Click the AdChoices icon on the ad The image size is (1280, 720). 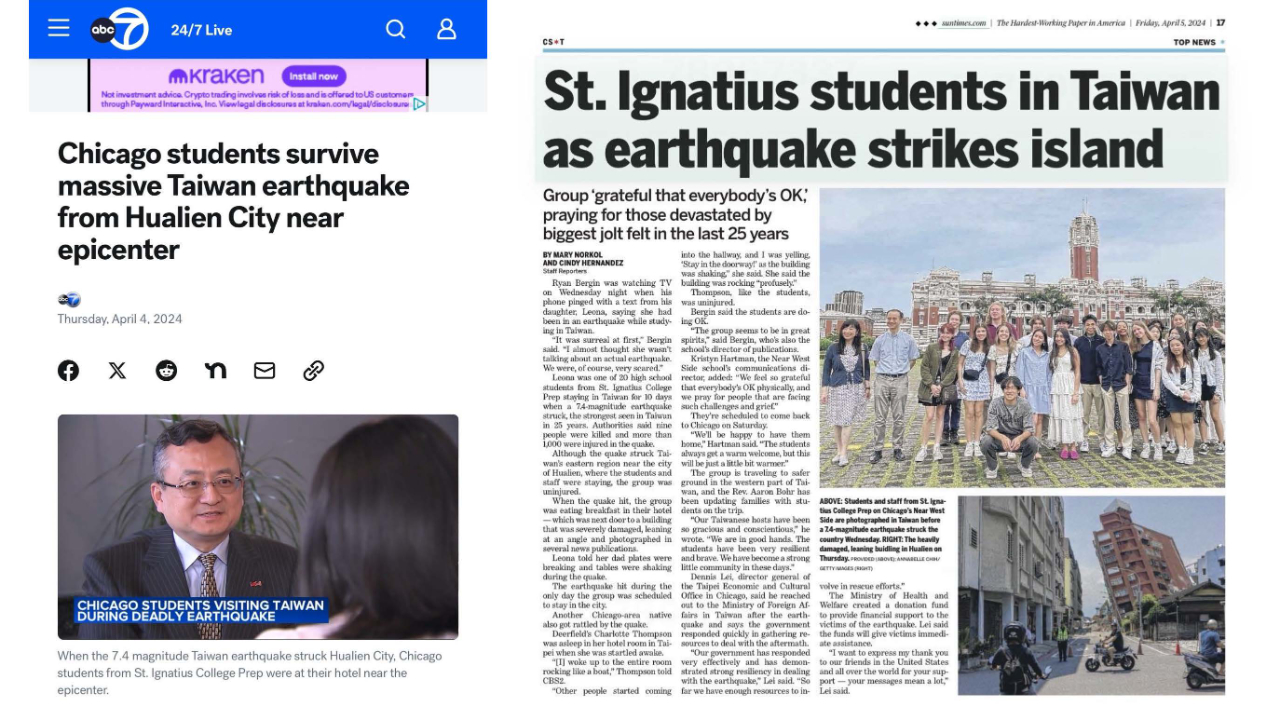coord(419,104)
